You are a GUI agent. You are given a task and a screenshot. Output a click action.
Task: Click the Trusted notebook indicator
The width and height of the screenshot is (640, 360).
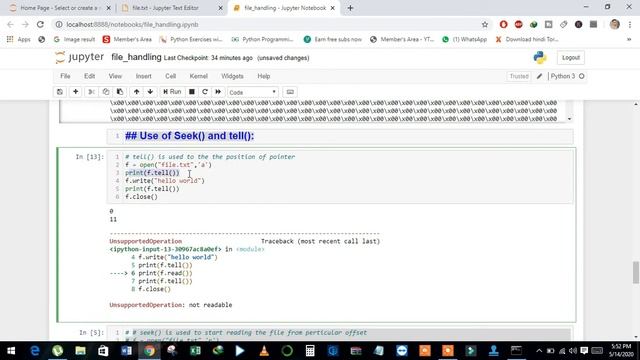519,76
